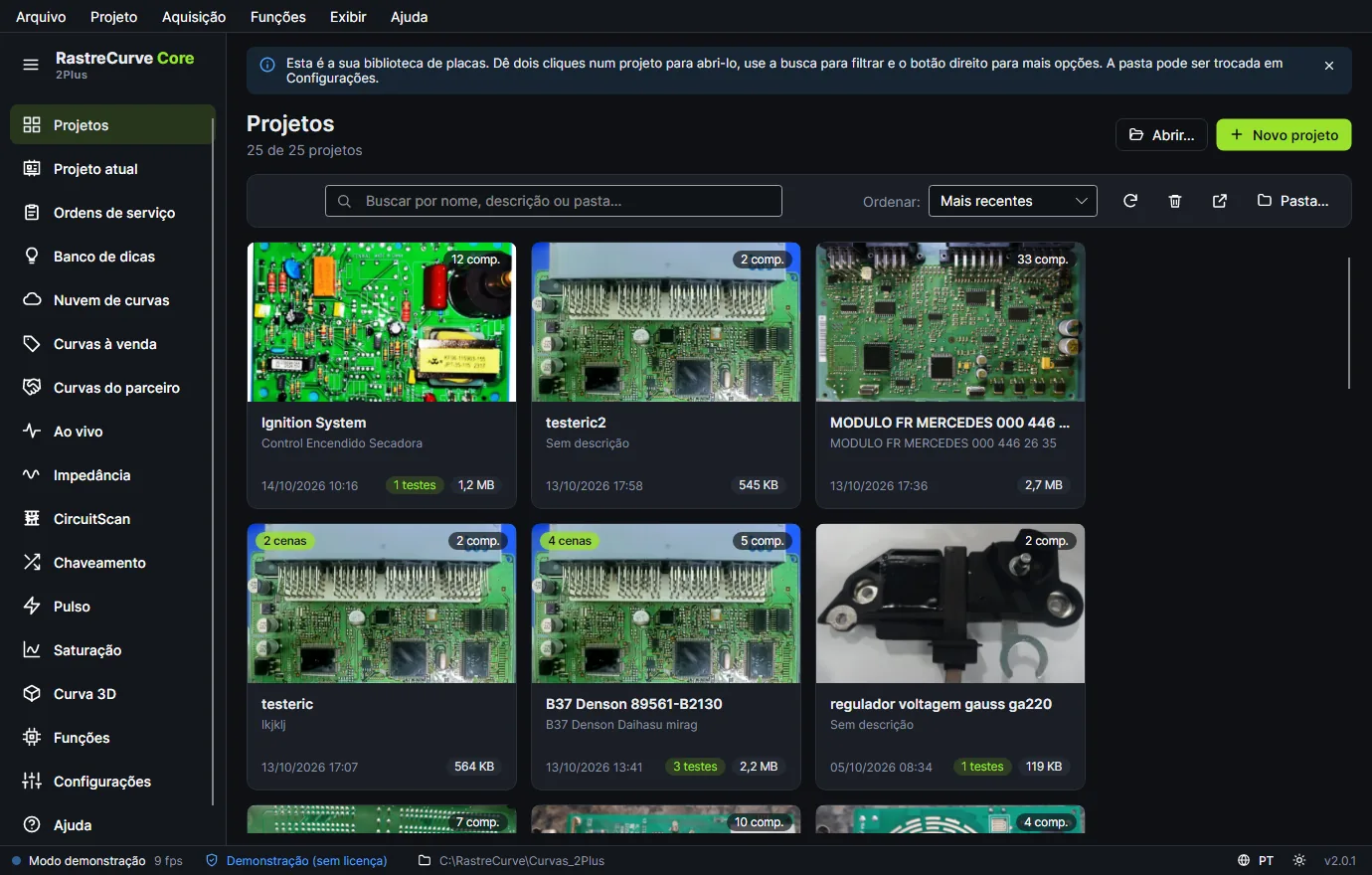Open Curva 3D view

(112, 694)
